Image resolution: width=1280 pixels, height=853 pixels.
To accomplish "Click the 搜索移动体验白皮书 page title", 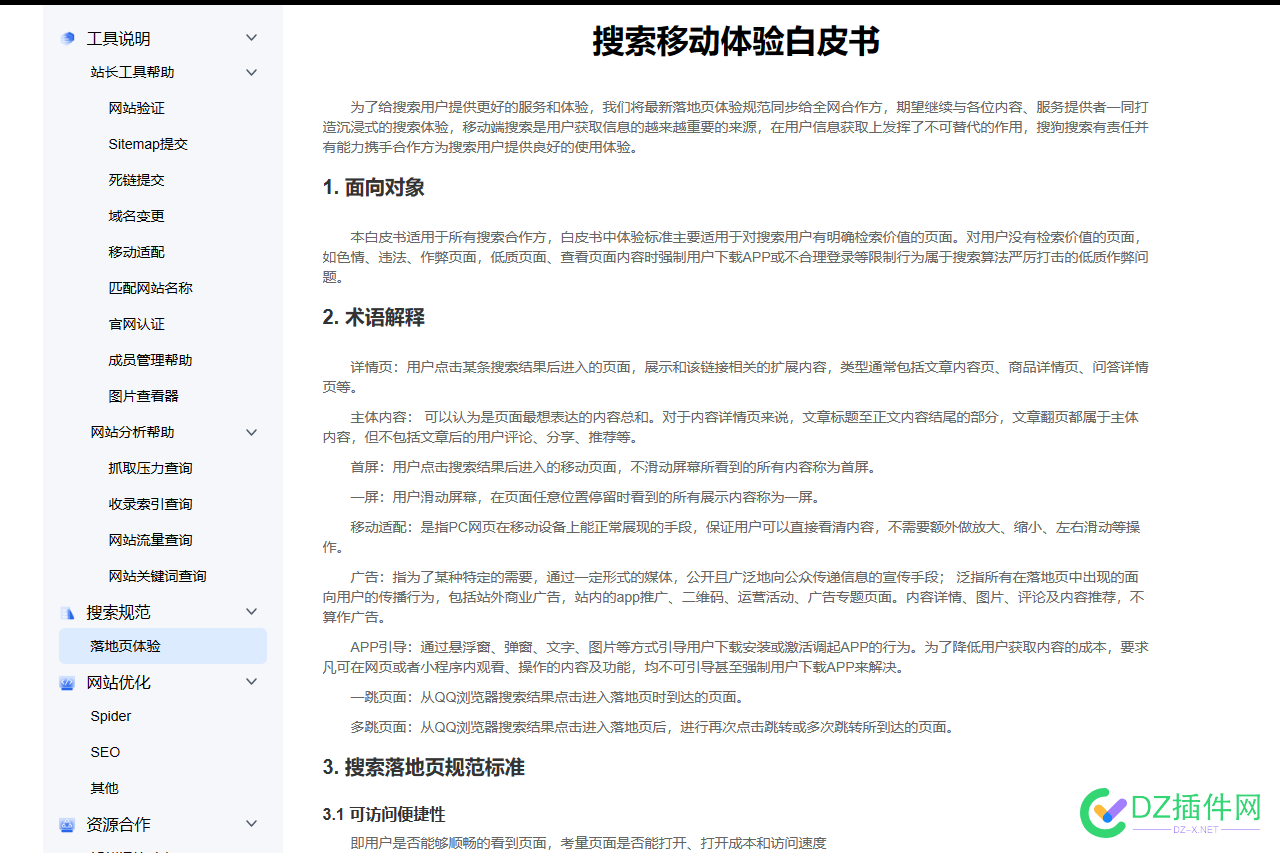I will [x=736, y=42].
